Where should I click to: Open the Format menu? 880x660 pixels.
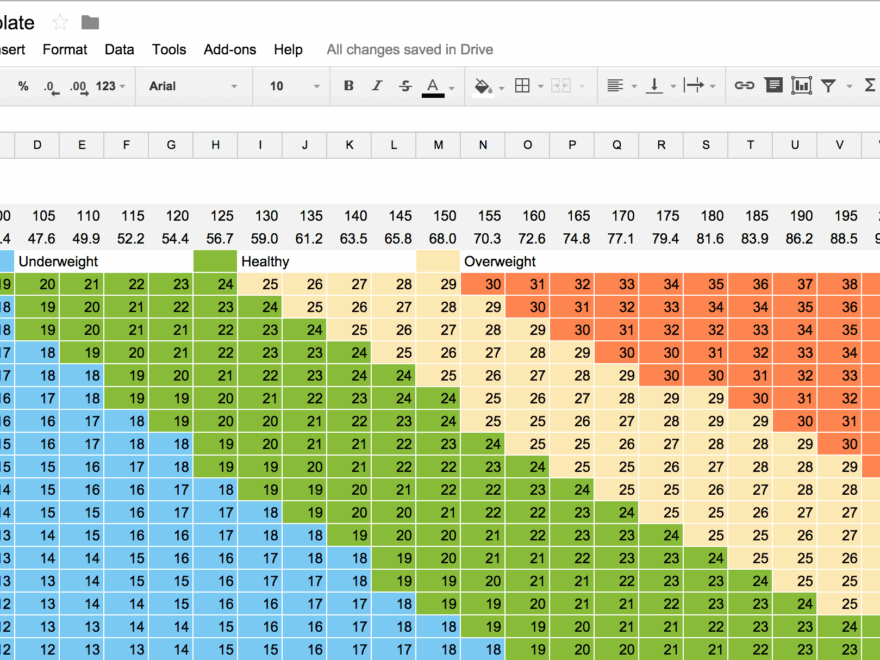64,49
